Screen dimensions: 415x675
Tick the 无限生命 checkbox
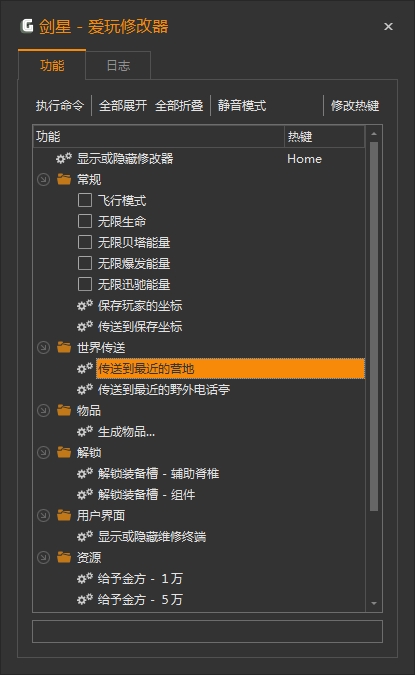click(85, 221)
